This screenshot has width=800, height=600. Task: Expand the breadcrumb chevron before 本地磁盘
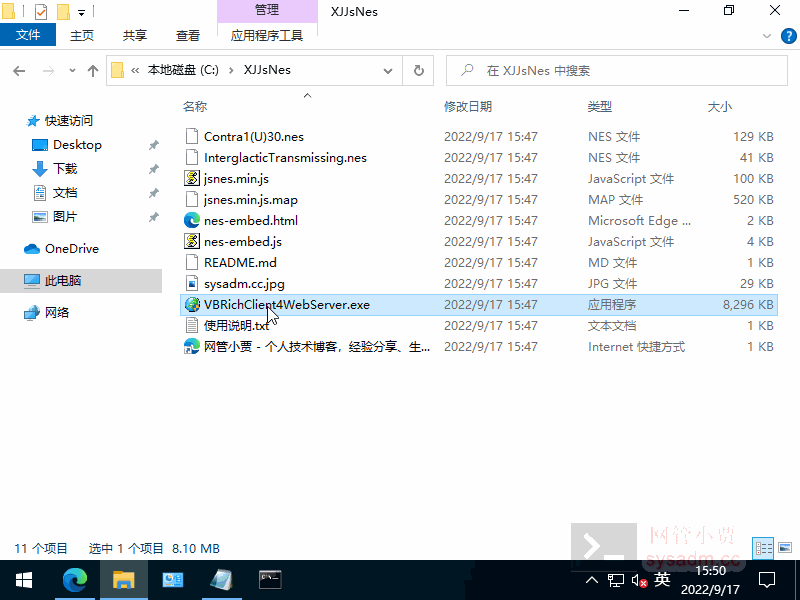coord(135,70)
